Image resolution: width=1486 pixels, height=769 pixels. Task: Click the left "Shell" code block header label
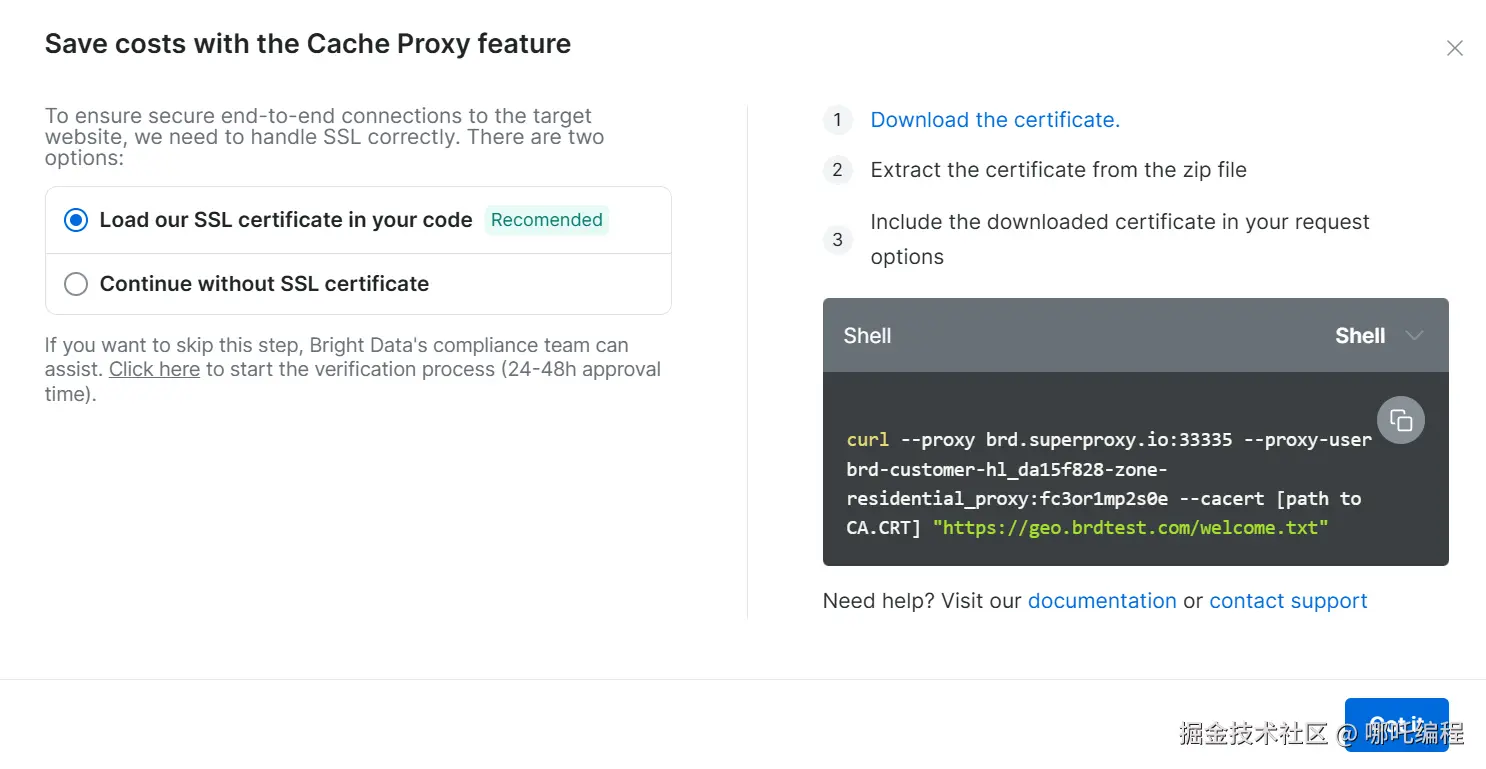click(x=867, y=336)
